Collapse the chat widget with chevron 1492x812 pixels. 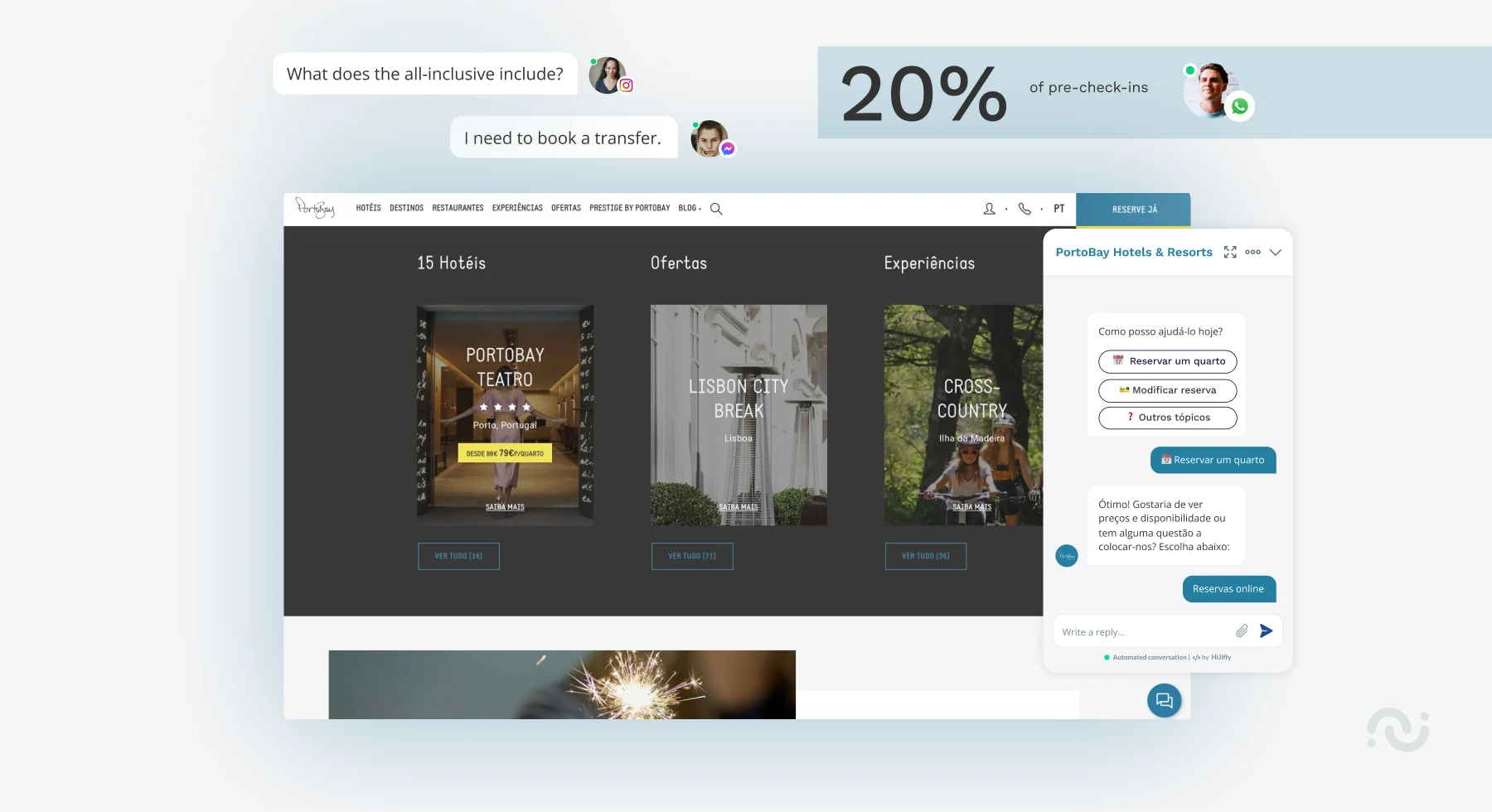click(x=1276, y=252)
